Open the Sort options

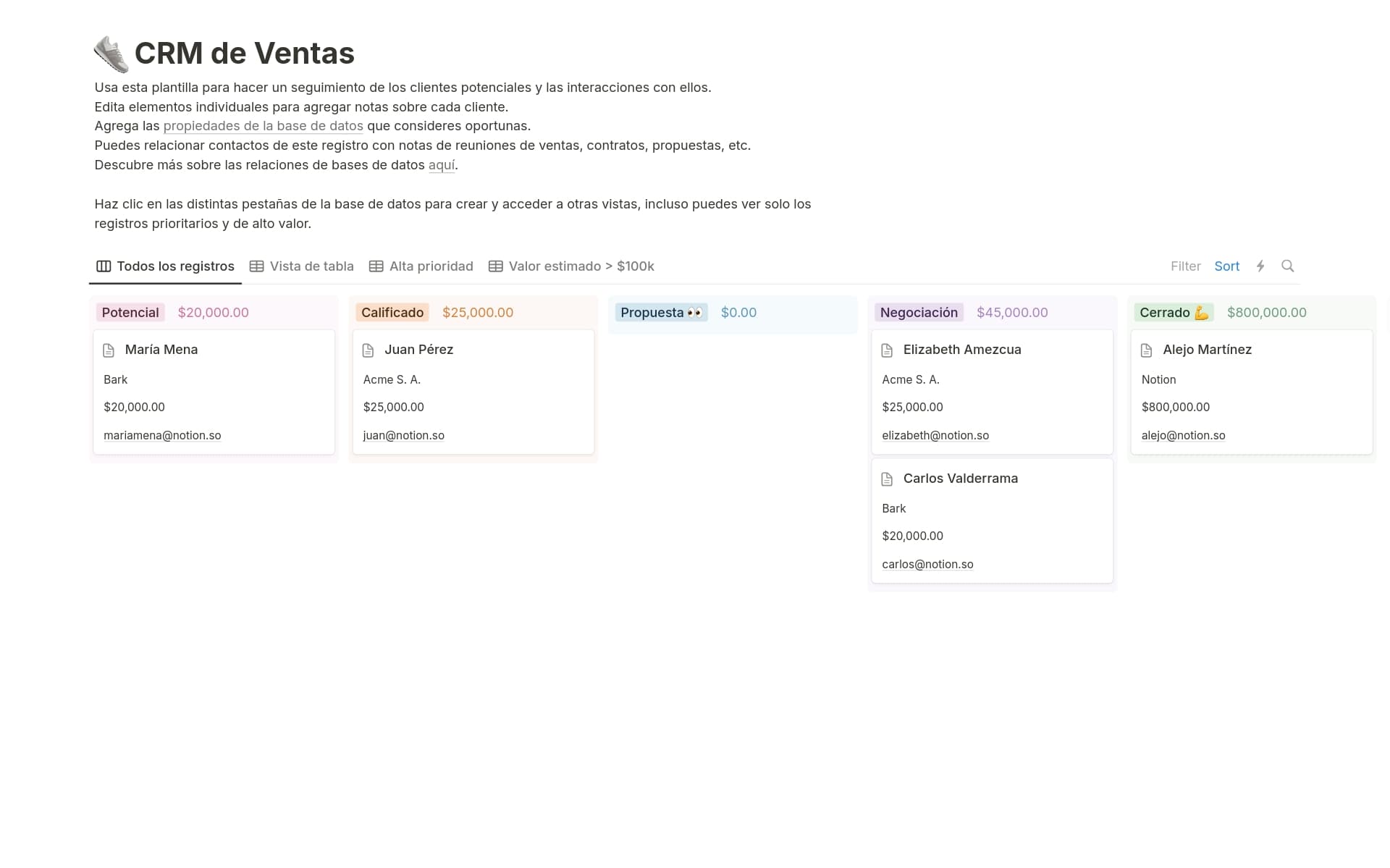point(1226,266)
